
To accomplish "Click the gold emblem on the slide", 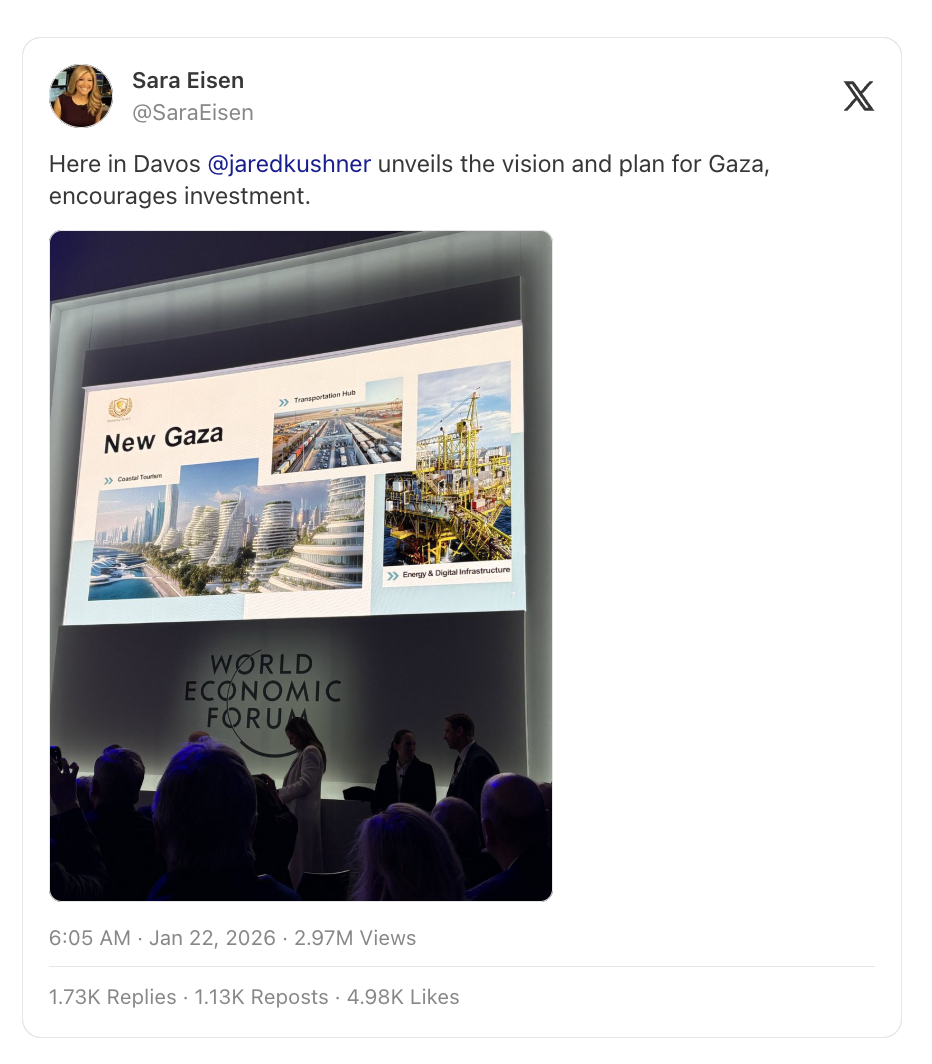I will coord(120,408).
